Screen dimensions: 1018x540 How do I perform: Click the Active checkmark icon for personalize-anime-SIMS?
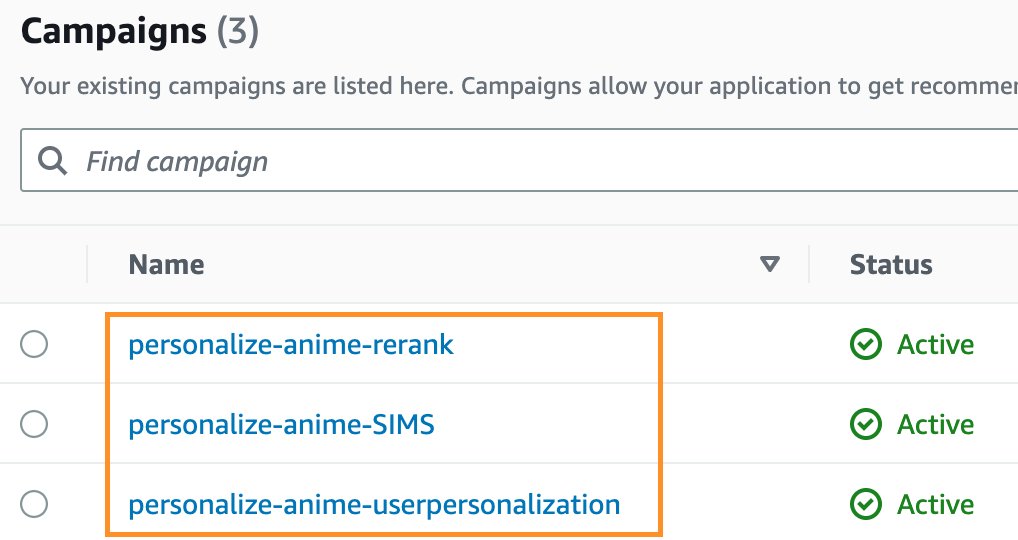[865, 424]
